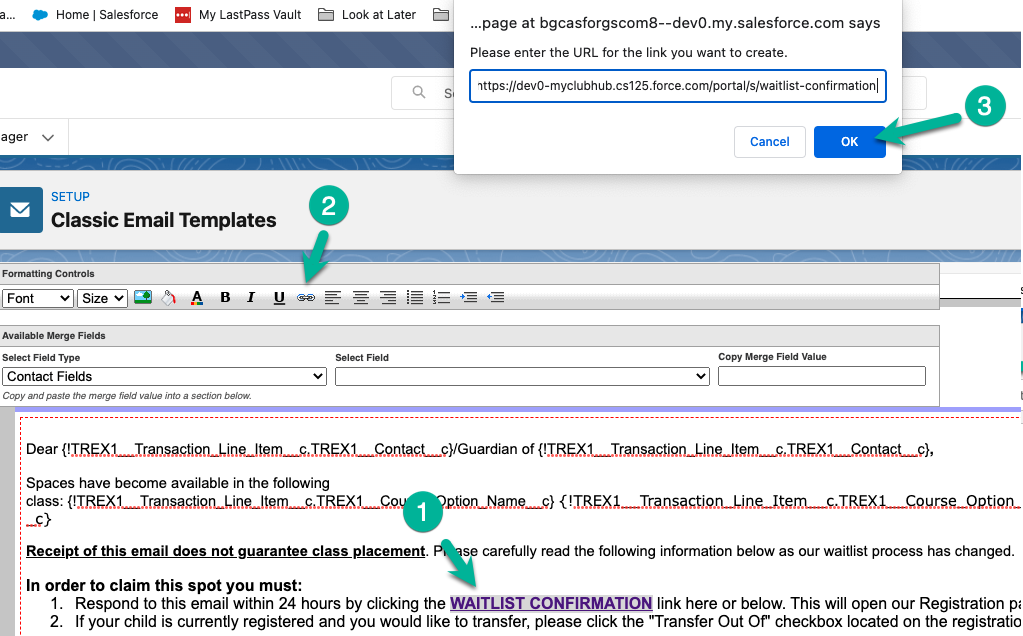Increase the text indent
Screen dimensions: 1023x636
click(469, 297)
